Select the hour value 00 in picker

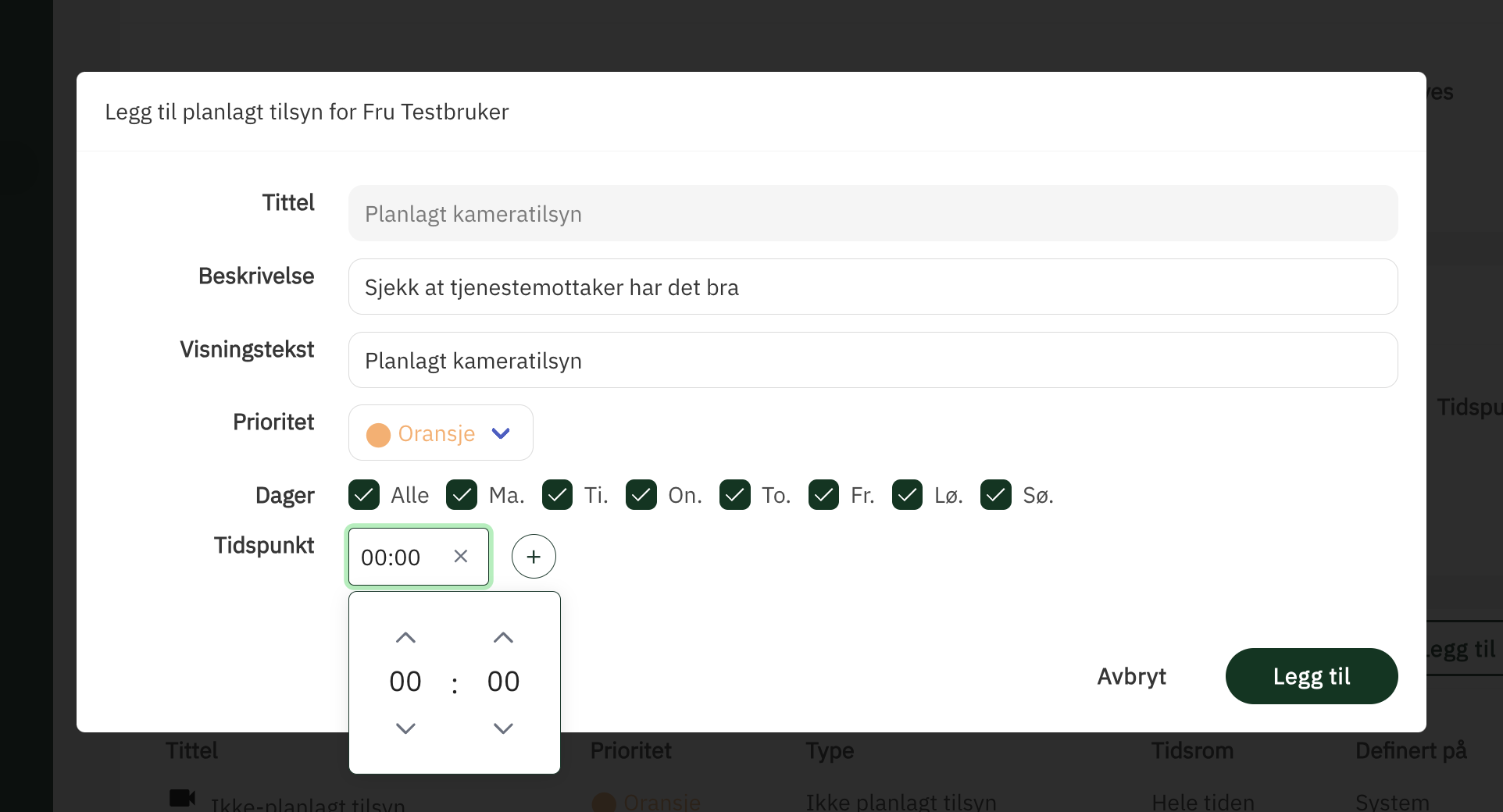[x=405, y=682]
